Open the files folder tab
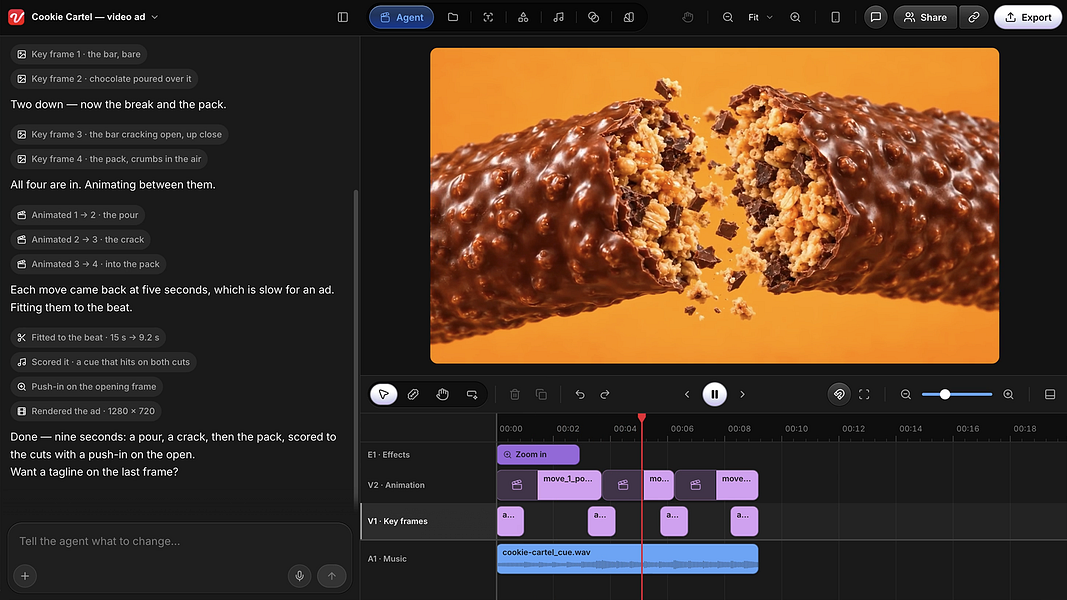 click(x=453, y=17)
